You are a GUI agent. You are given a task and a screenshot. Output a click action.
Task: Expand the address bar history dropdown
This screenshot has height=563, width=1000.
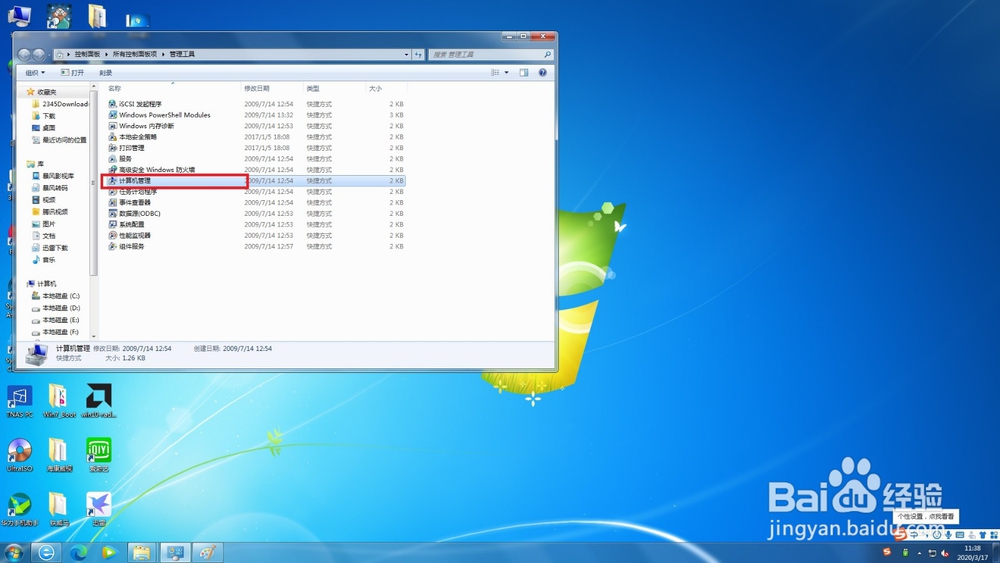point(406,54)
